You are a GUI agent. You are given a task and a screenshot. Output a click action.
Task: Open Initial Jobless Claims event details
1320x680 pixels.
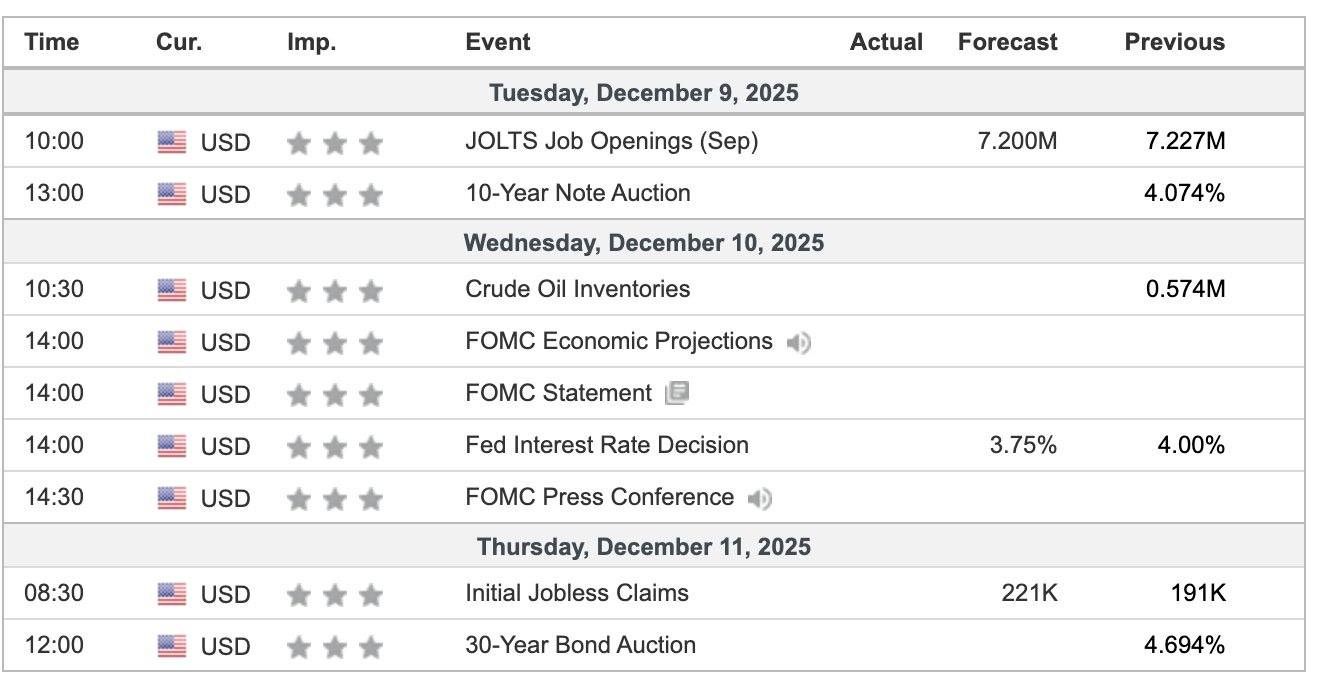[x=576, y=593]
